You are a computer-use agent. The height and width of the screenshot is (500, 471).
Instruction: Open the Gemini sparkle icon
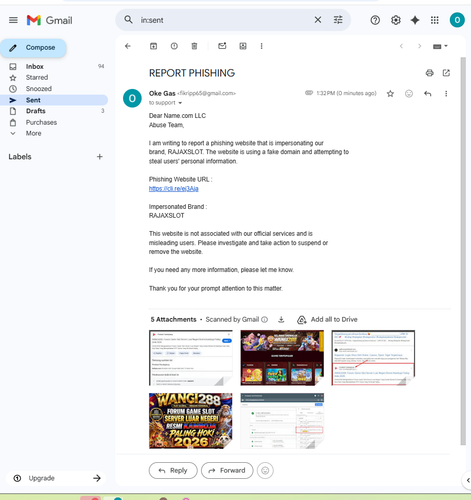tap(415, 20)
